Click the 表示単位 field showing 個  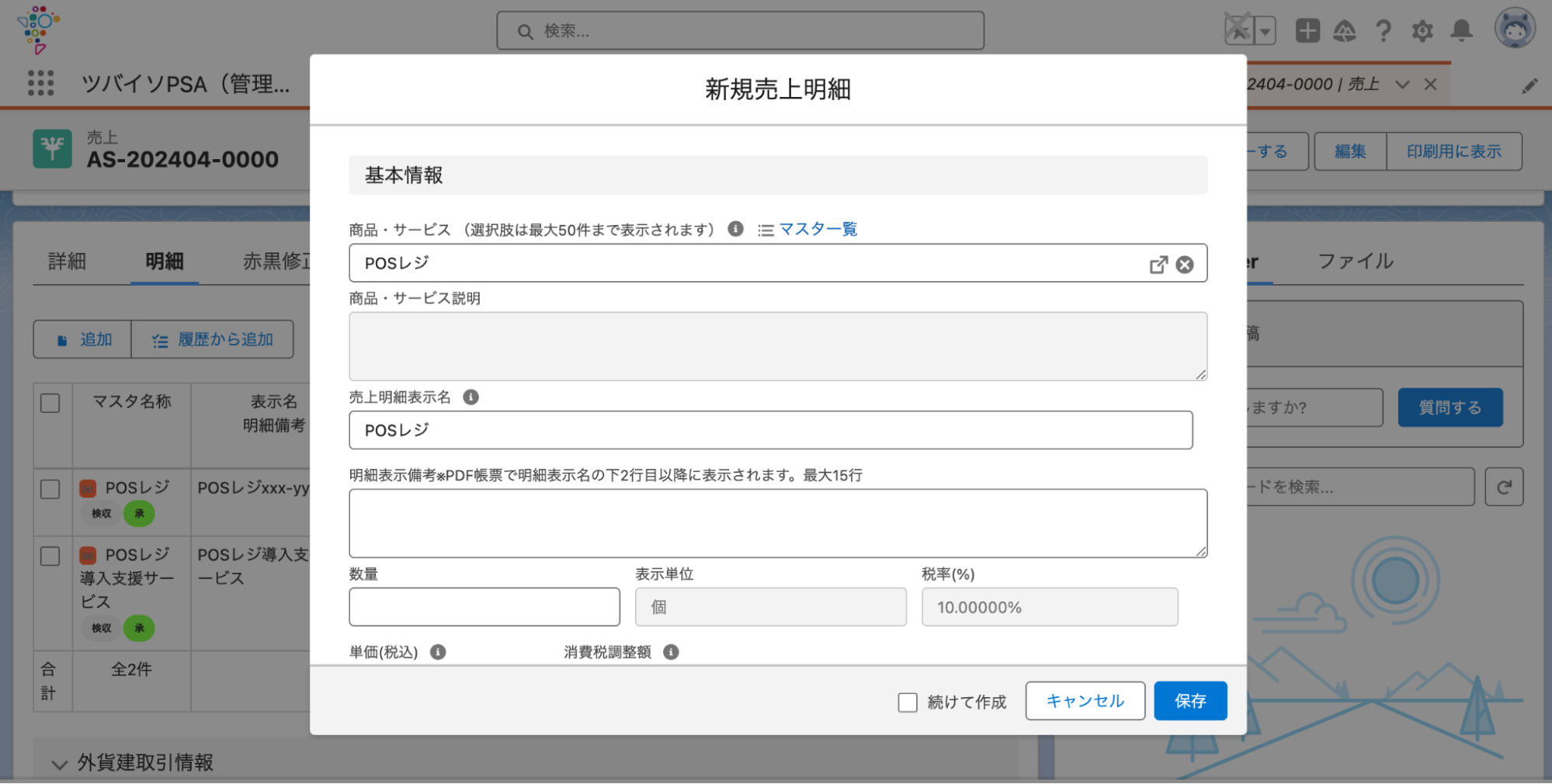(x=770, y=607)
